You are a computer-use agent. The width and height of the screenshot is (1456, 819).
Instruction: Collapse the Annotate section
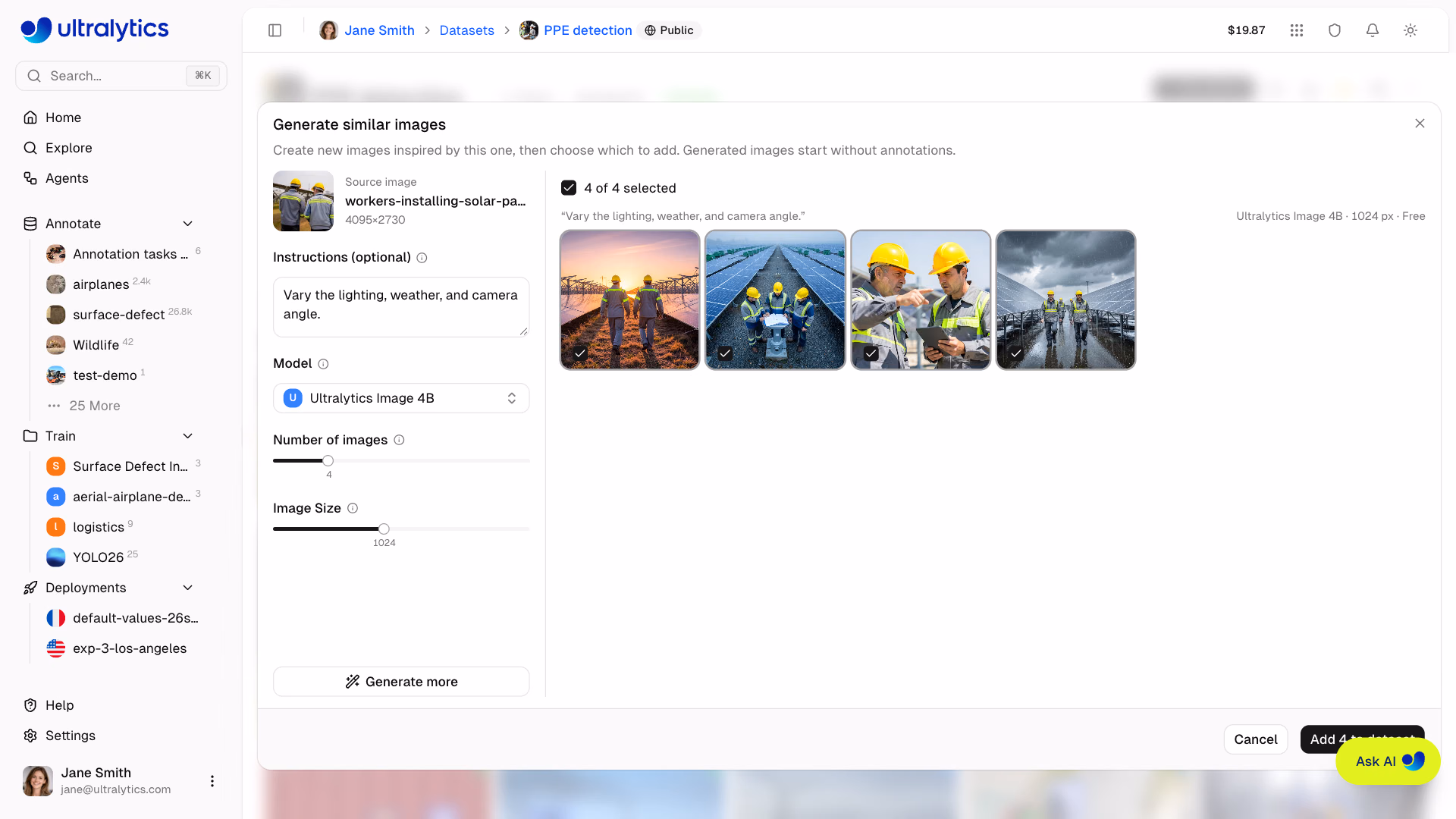pyautogui.click(x=188, y=224)
